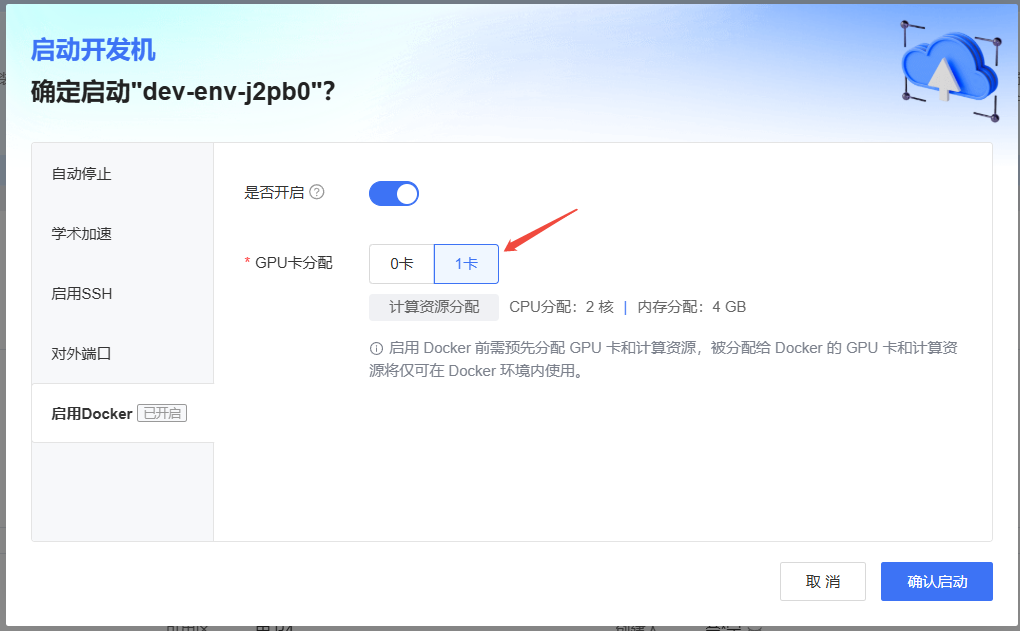Select the 0卡 GPU option

click(x=401, y=264)
